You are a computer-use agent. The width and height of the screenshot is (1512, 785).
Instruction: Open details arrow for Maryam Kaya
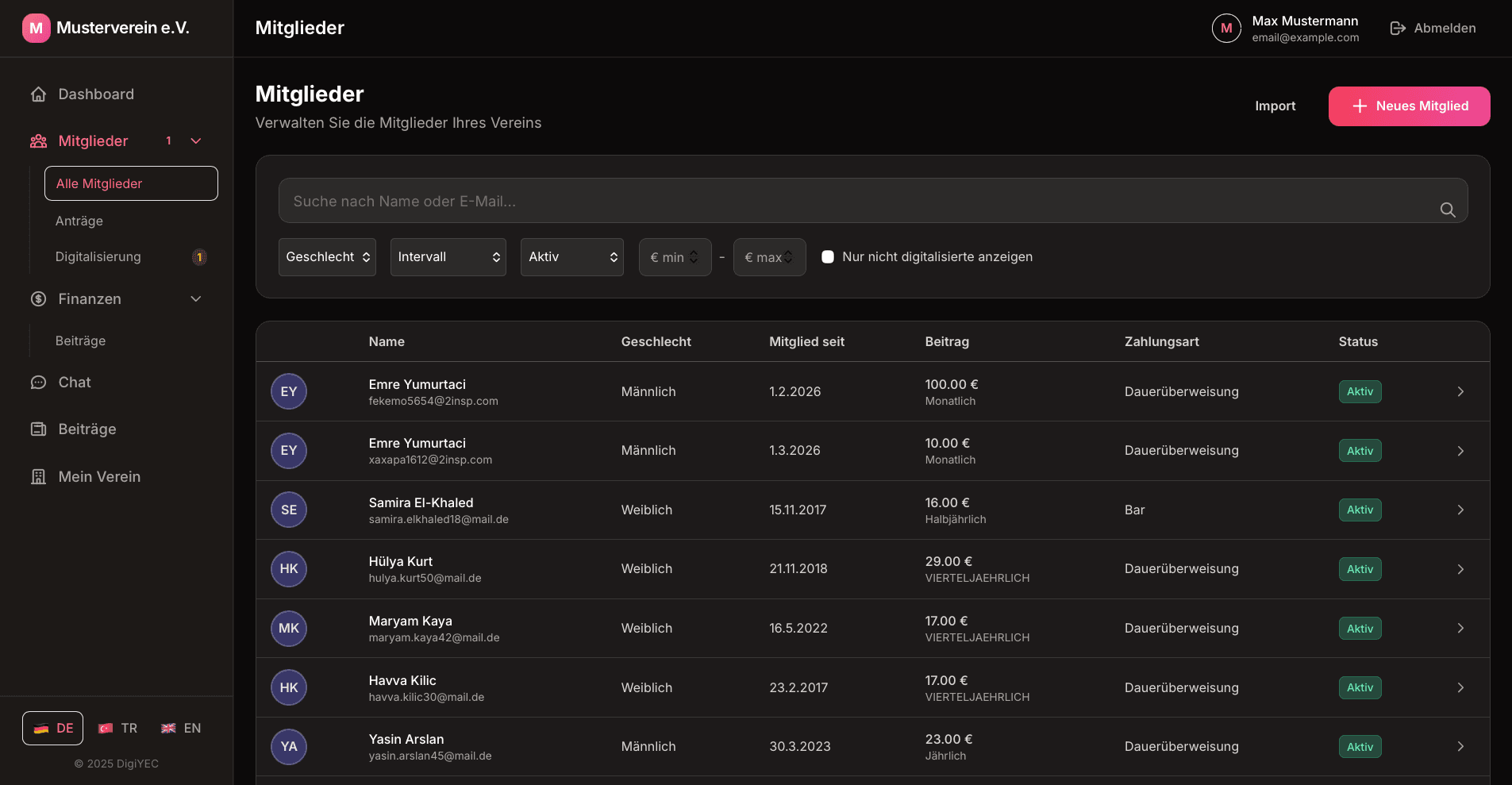pyautogui.click(x=1460, y=629)
